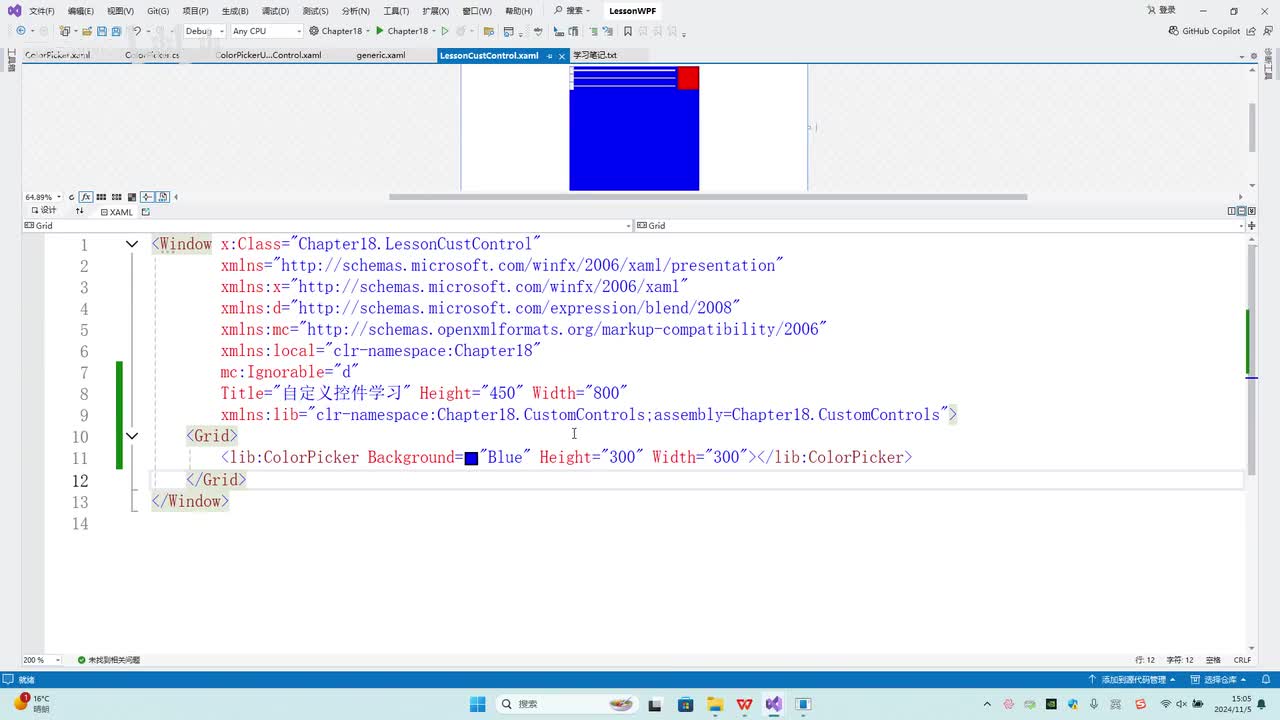The height and width of the screenshot is (720, 1280).
Task: Pop out the XAML pane icon
Action: tap(145, 212)
